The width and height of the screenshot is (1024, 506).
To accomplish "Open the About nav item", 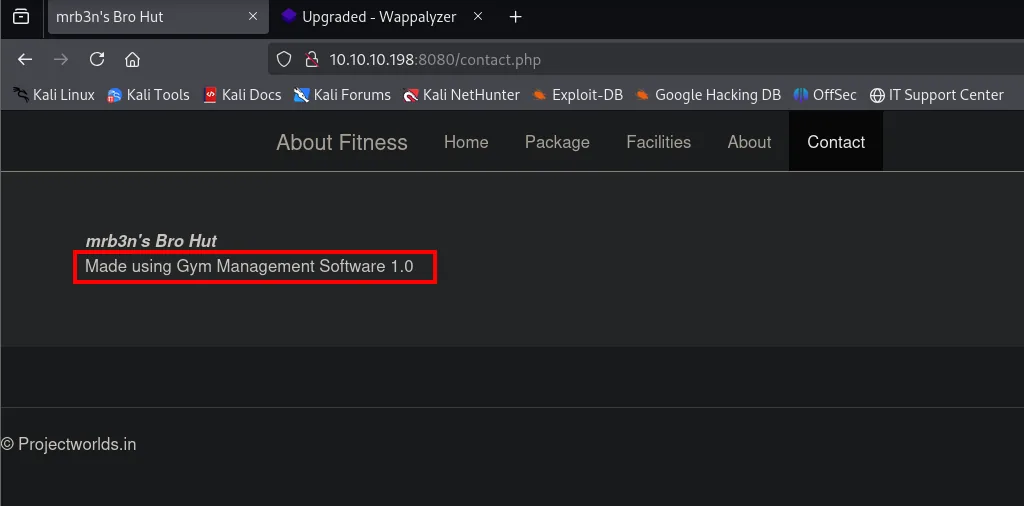I will [749, 142].
